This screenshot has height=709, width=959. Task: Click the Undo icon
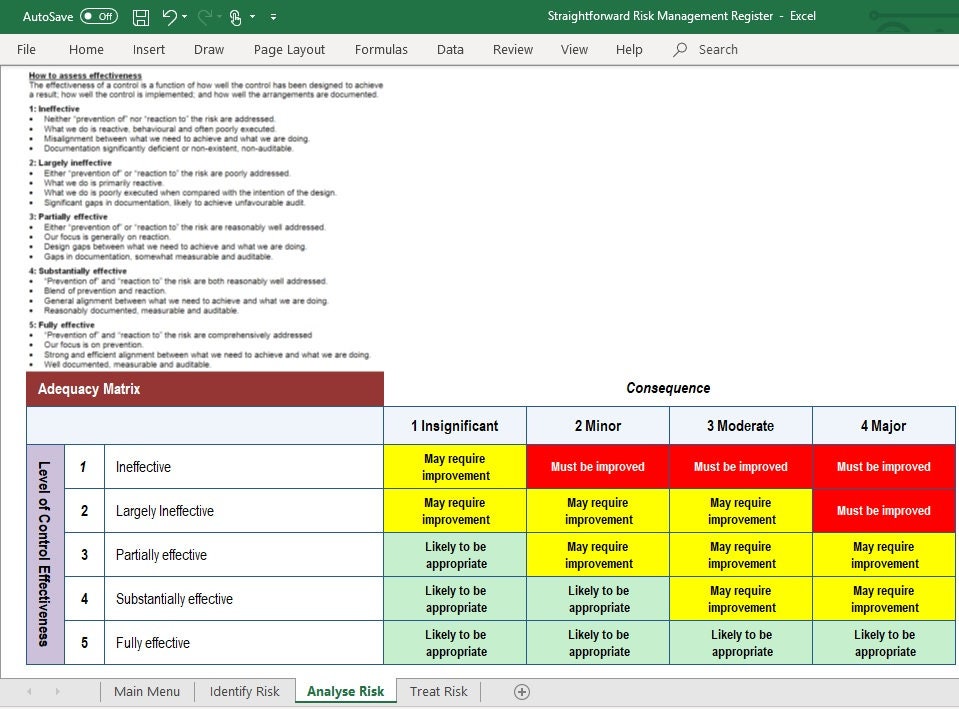click(169, 17)
